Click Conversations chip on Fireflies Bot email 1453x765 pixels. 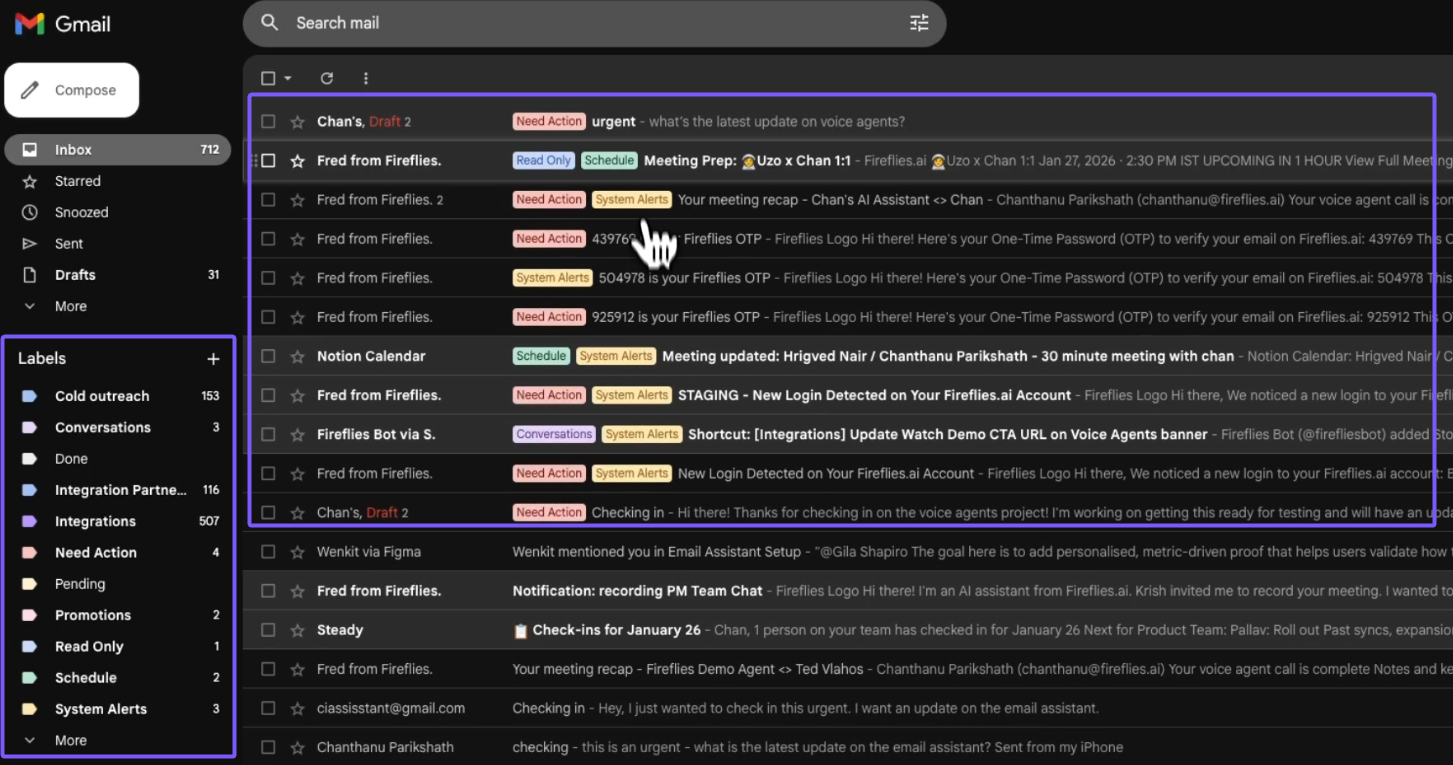[x=554, y=434]
